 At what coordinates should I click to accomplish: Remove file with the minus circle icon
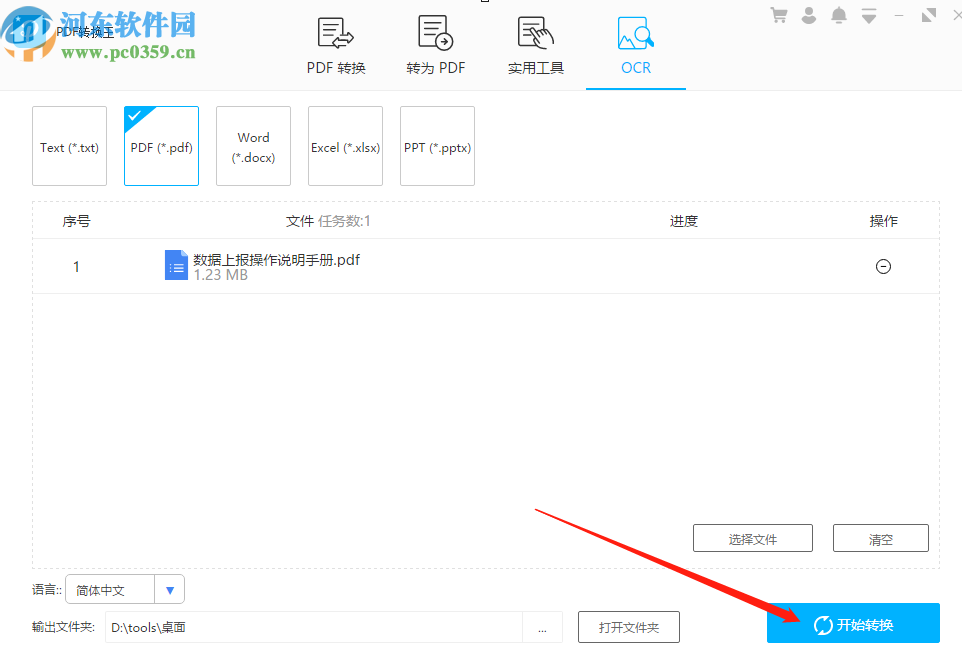coord(883,266)
